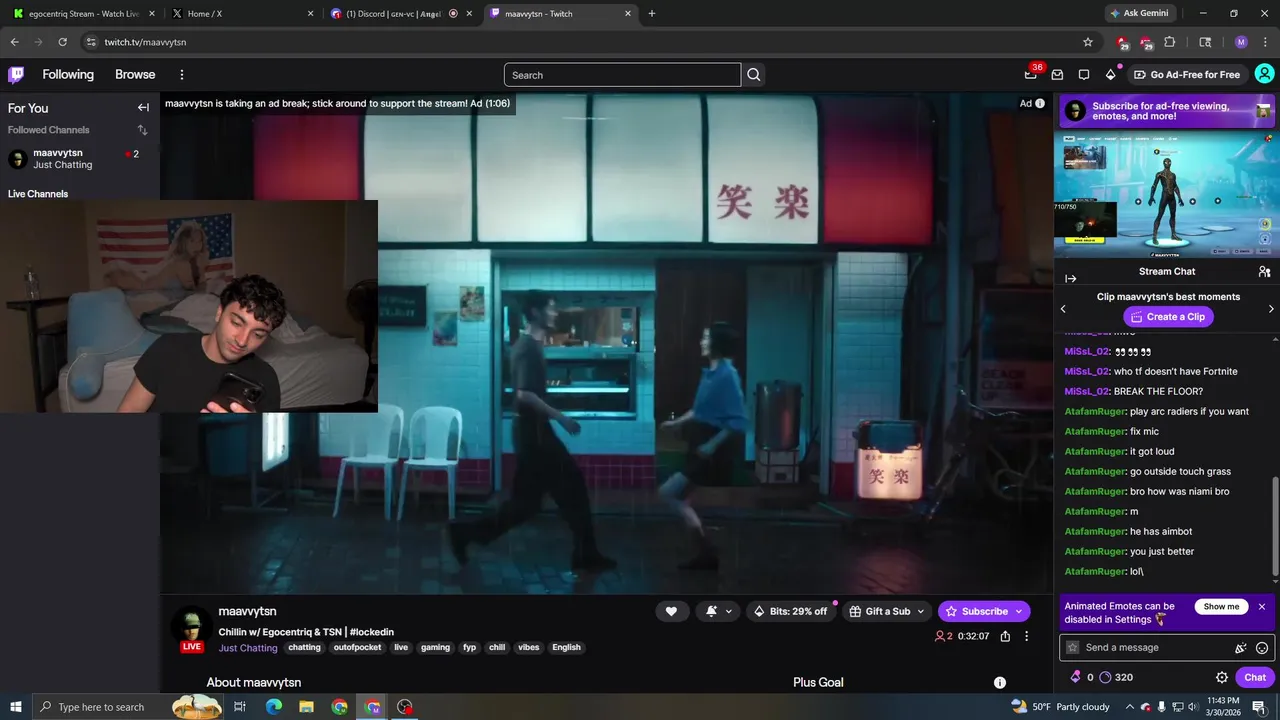Click the share stream icon
1280x720 pixels.
(1005, 636)
